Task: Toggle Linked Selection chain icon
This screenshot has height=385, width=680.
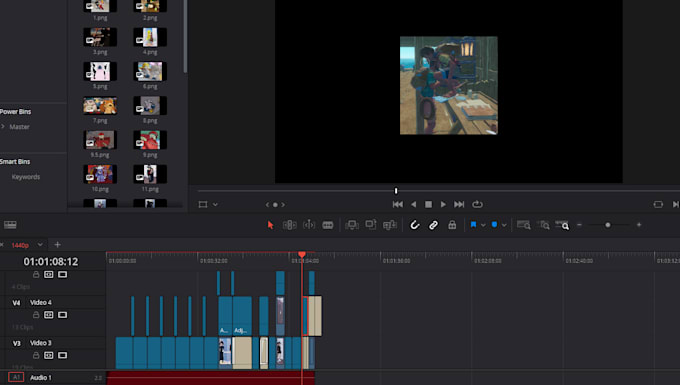Action: (x=433, y=225)
